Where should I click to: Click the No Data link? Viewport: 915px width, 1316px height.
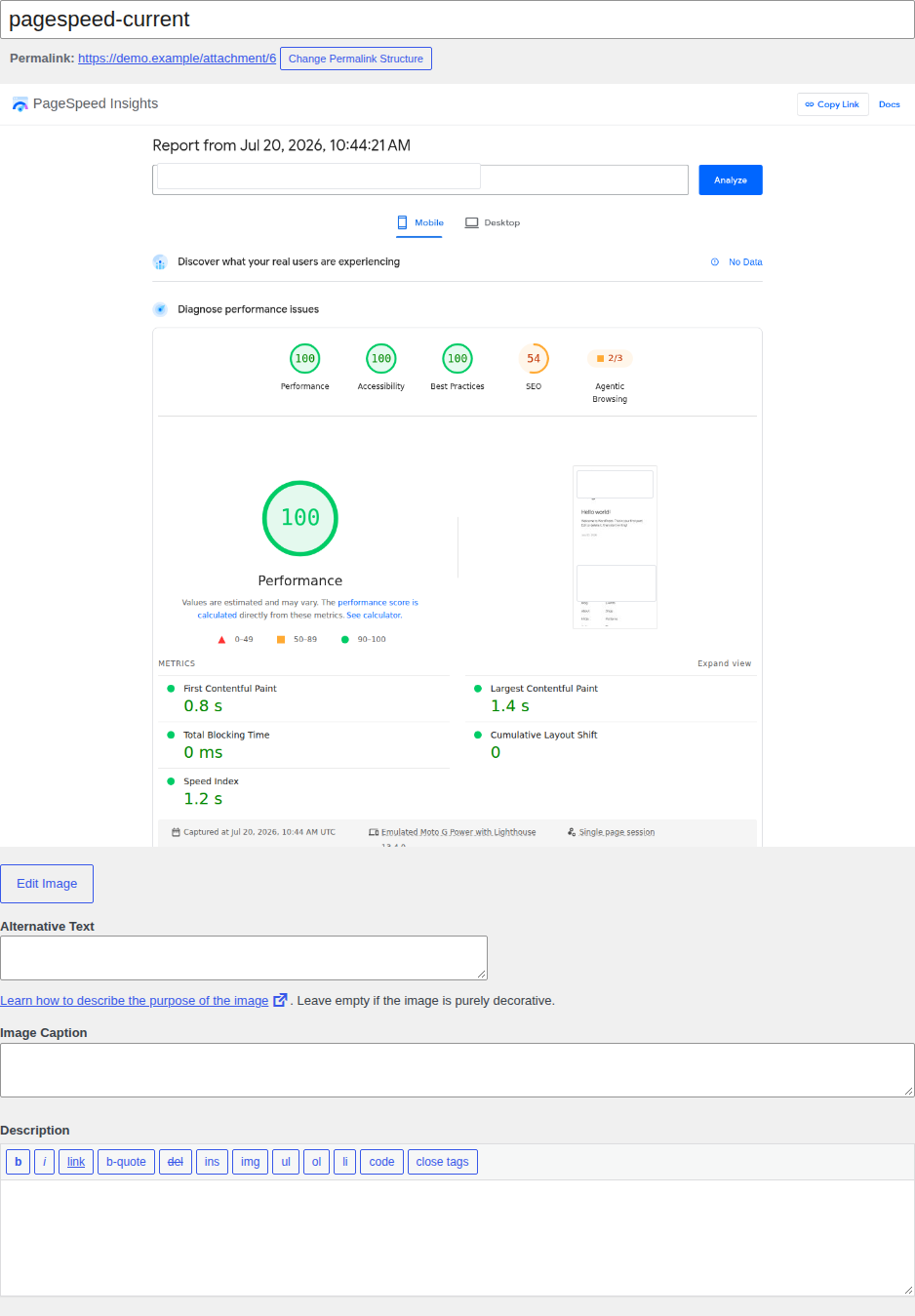pos(745,262)
